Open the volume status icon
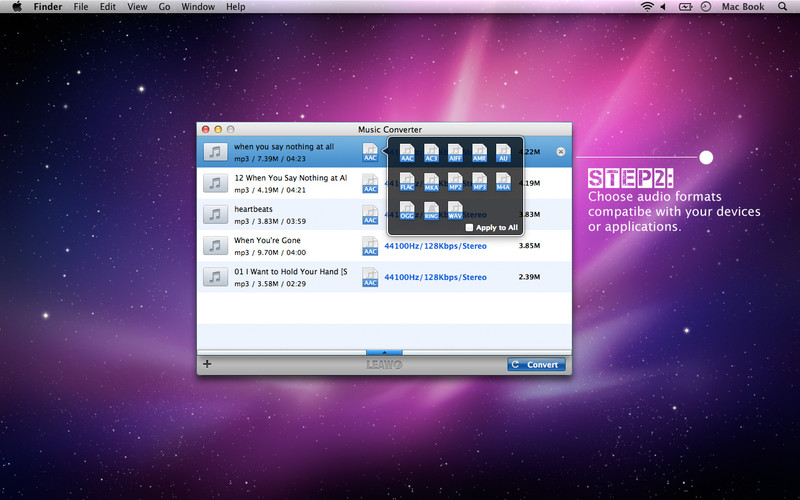Screen dimensions: 800x500 tap(663, 7)
